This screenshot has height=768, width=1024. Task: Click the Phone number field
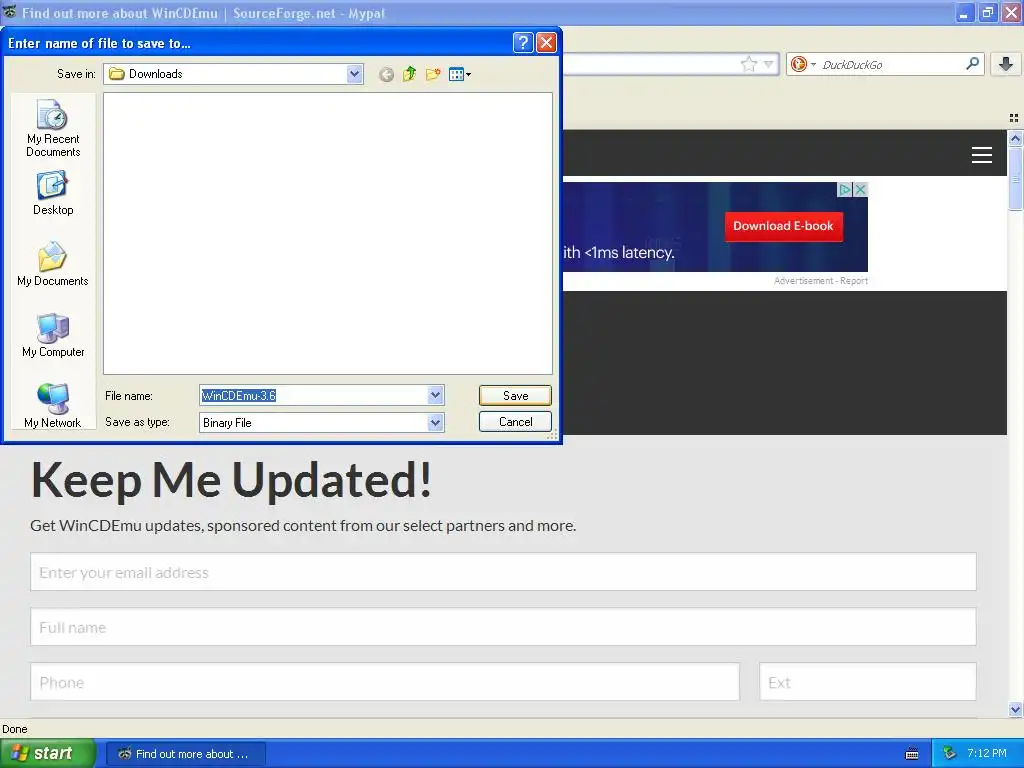pyautogui.click(x=385, y=682)
